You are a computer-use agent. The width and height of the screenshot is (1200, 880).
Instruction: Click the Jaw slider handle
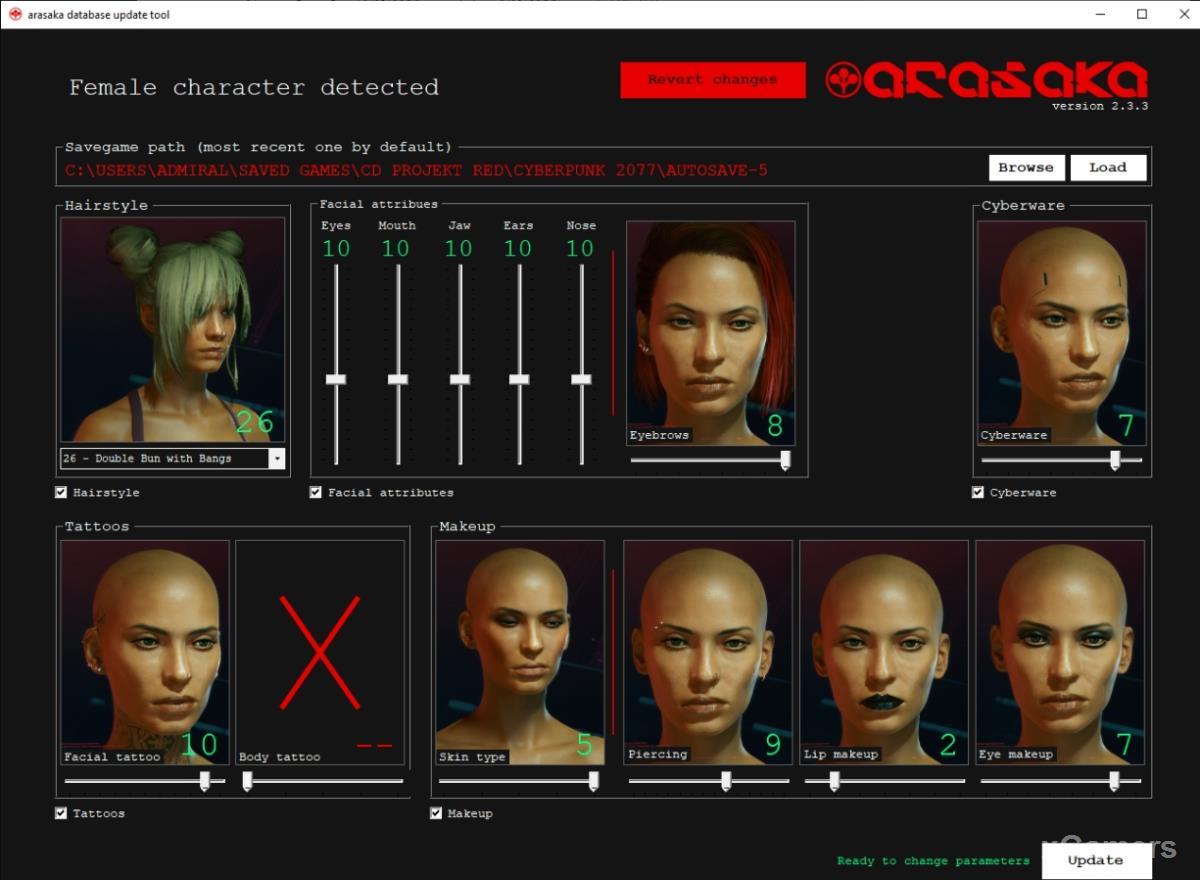pos(460,379)
